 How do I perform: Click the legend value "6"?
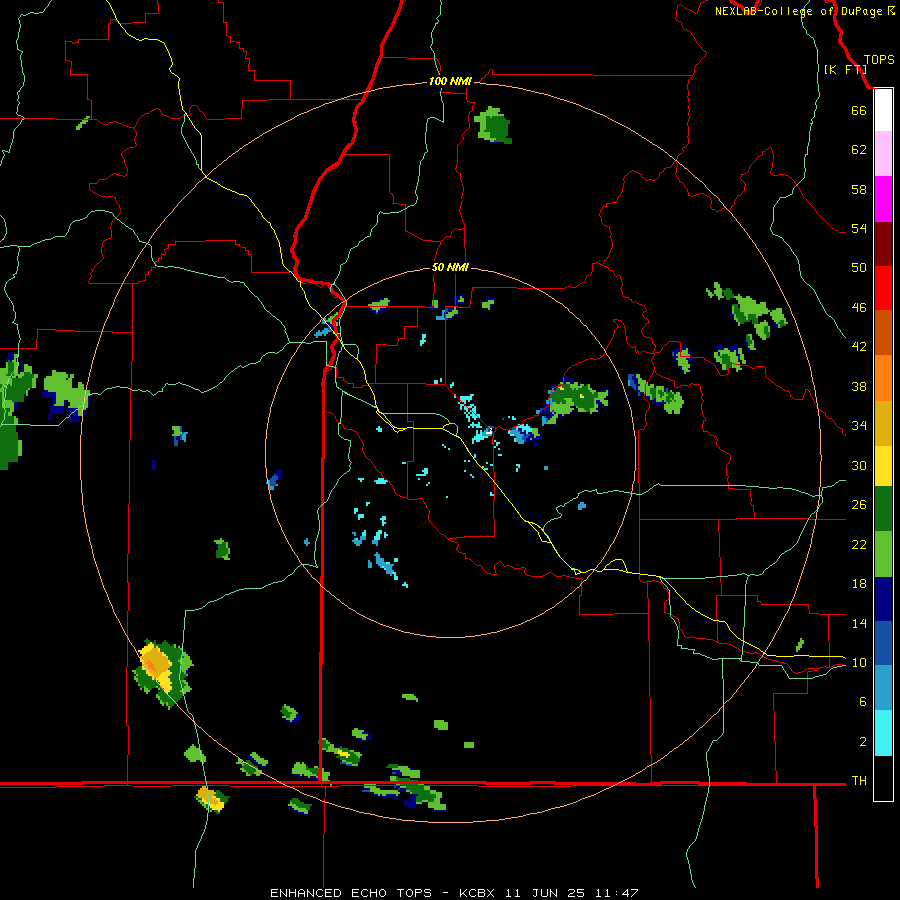pos(862,702)
